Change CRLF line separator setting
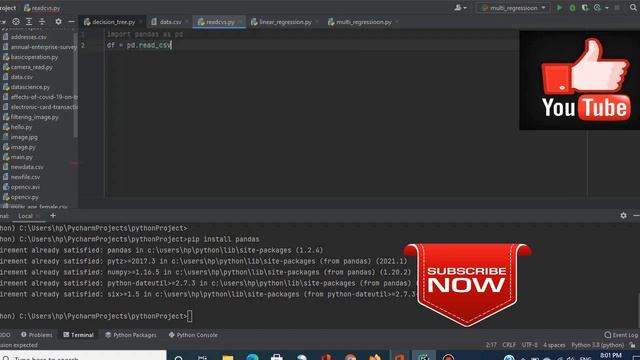 (x=509, y=345)
